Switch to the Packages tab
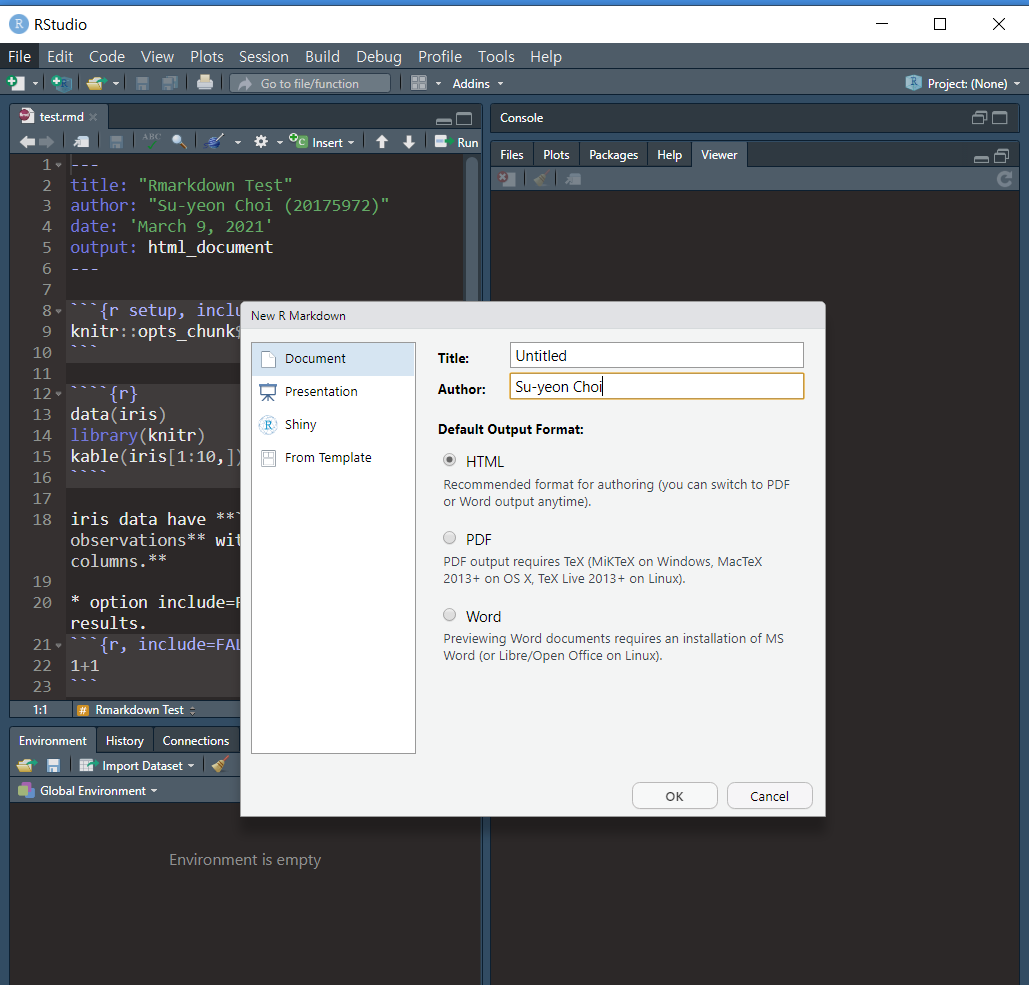 click(x=614, y=155)
